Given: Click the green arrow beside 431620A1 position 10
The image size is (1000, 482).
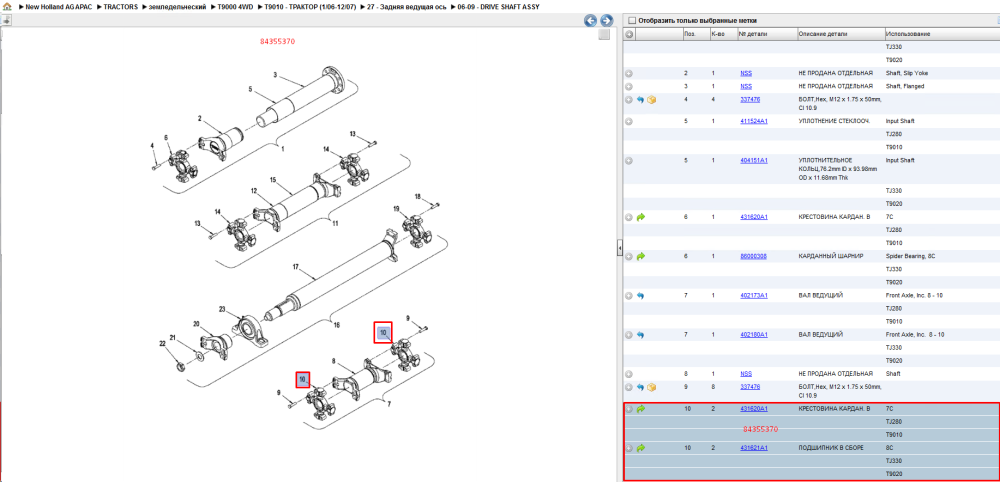Looking at the screenshot, I should 641,409.
